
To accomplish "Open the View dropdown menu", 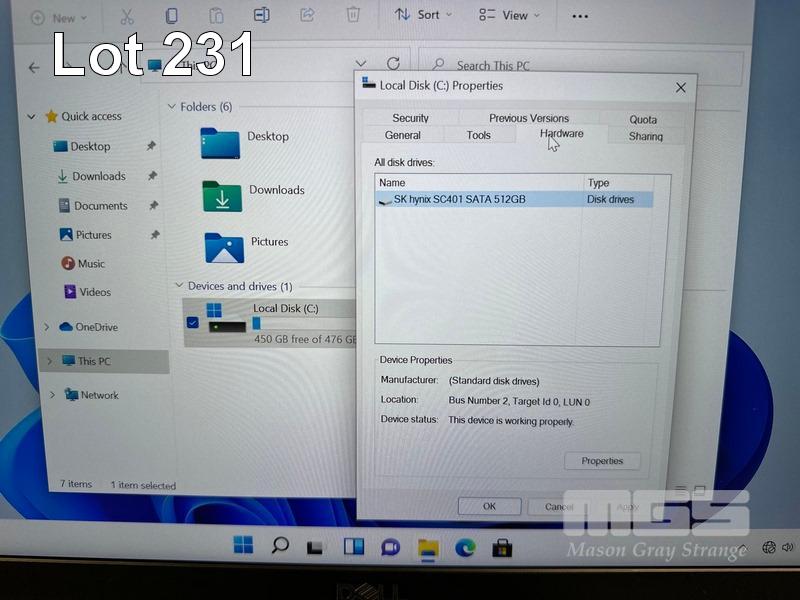I will tap(508, 15).
